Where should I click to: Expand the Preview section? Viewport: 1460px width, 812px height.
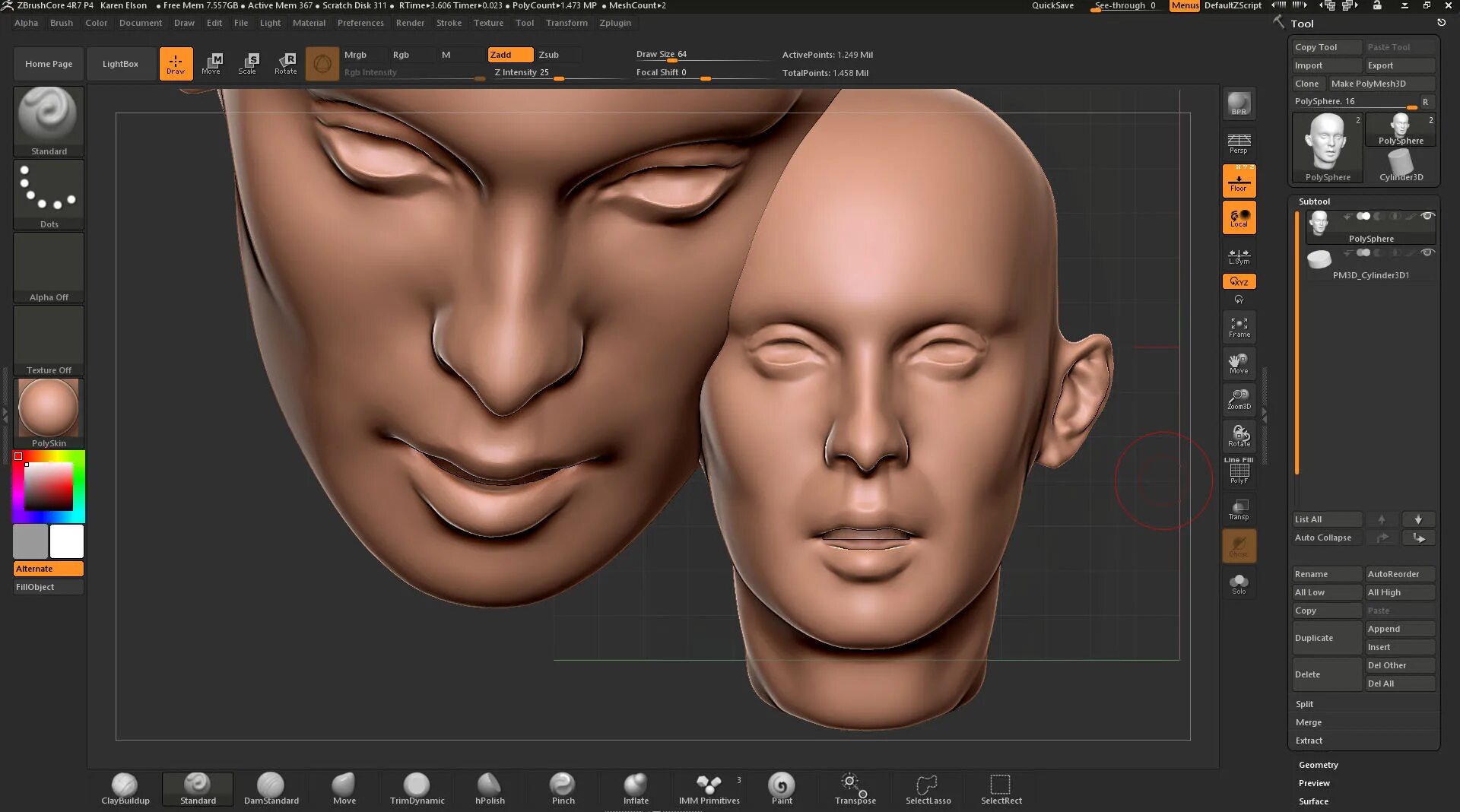coord(1314,783)
